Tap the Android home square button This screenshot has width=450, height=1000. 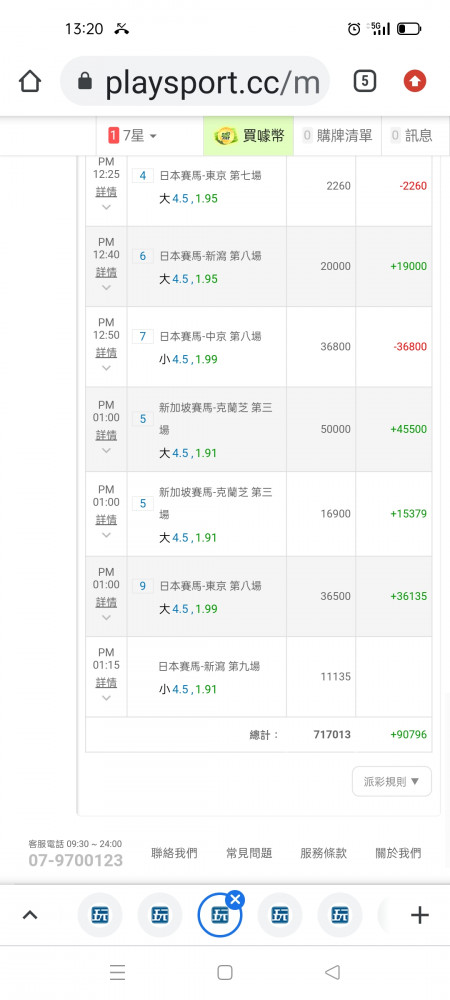click(224, 972)
